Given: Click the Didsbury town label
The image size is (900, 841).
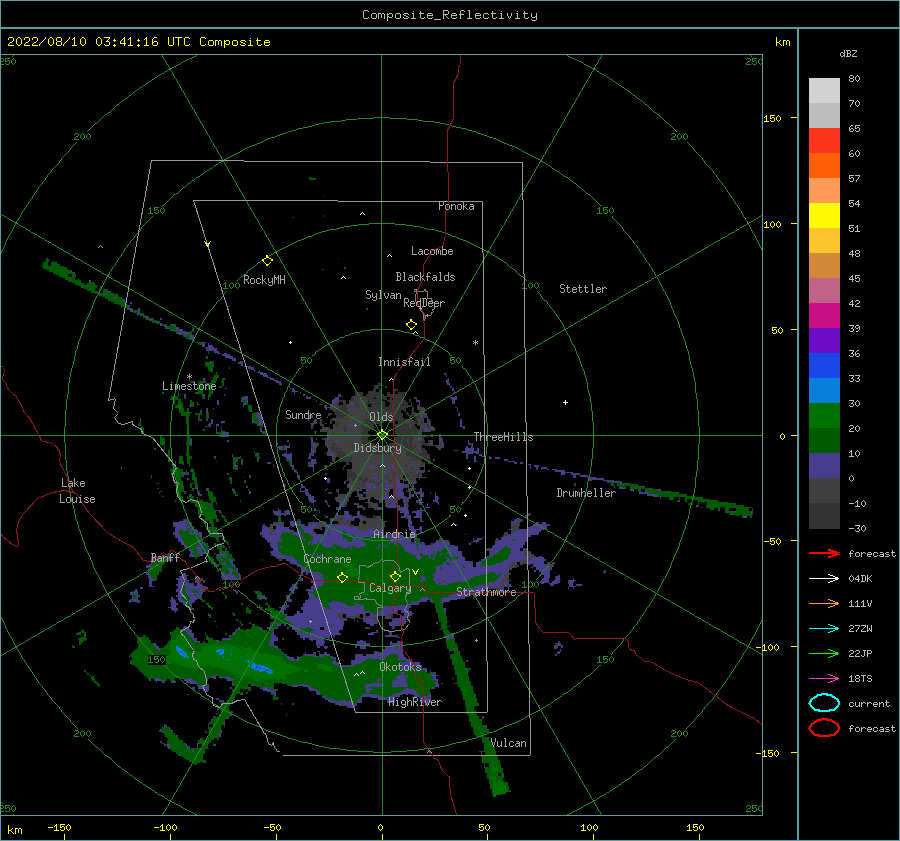Looking at the screenshot, I should (377, 448).
